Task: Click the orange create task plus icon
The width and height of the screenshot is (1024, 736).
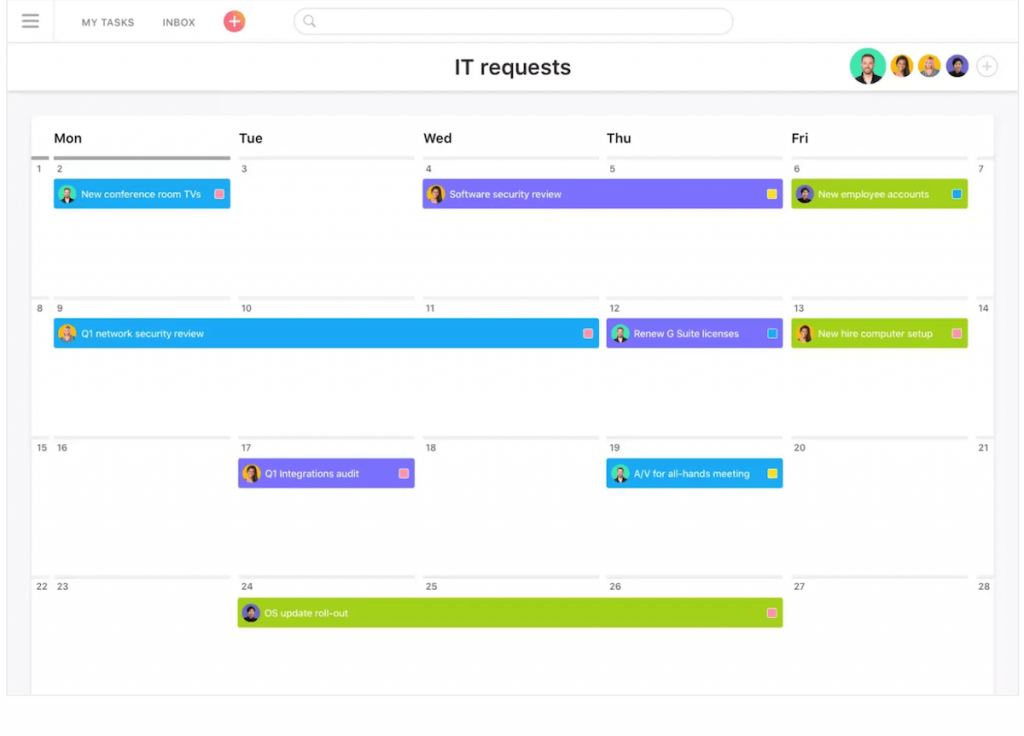Action: click(233, 21)
